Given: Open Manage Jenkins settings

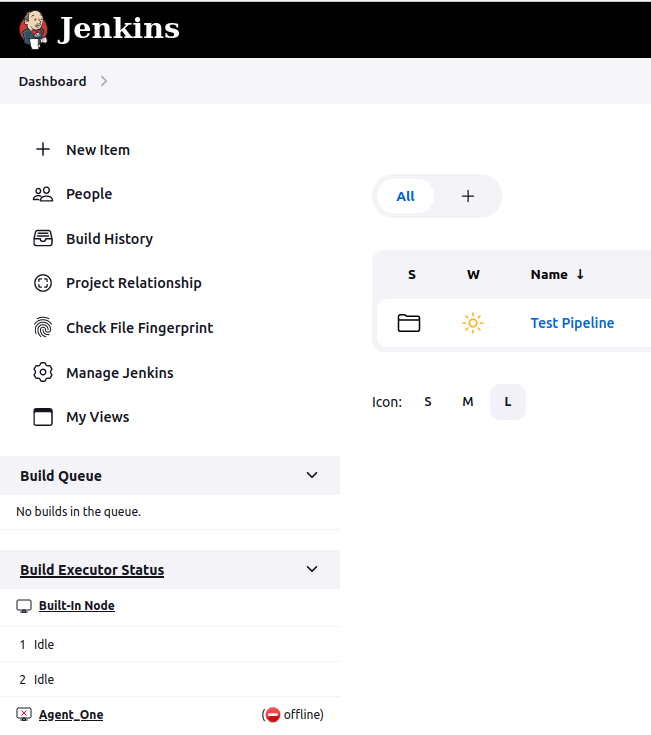Looking at the screenshot, I should pyautogui.click(x=120, y=373).
